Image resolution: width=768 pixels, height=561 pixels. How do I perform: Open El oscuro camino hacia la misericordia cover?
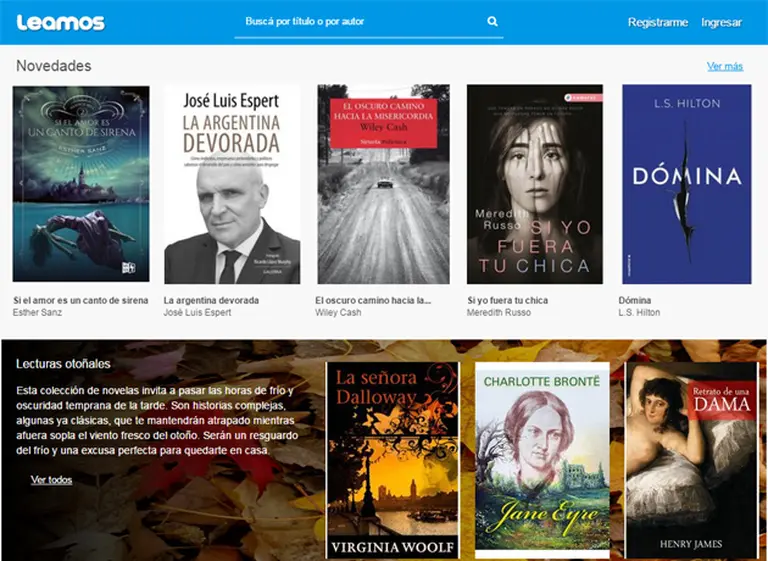(x=384, y=184)
